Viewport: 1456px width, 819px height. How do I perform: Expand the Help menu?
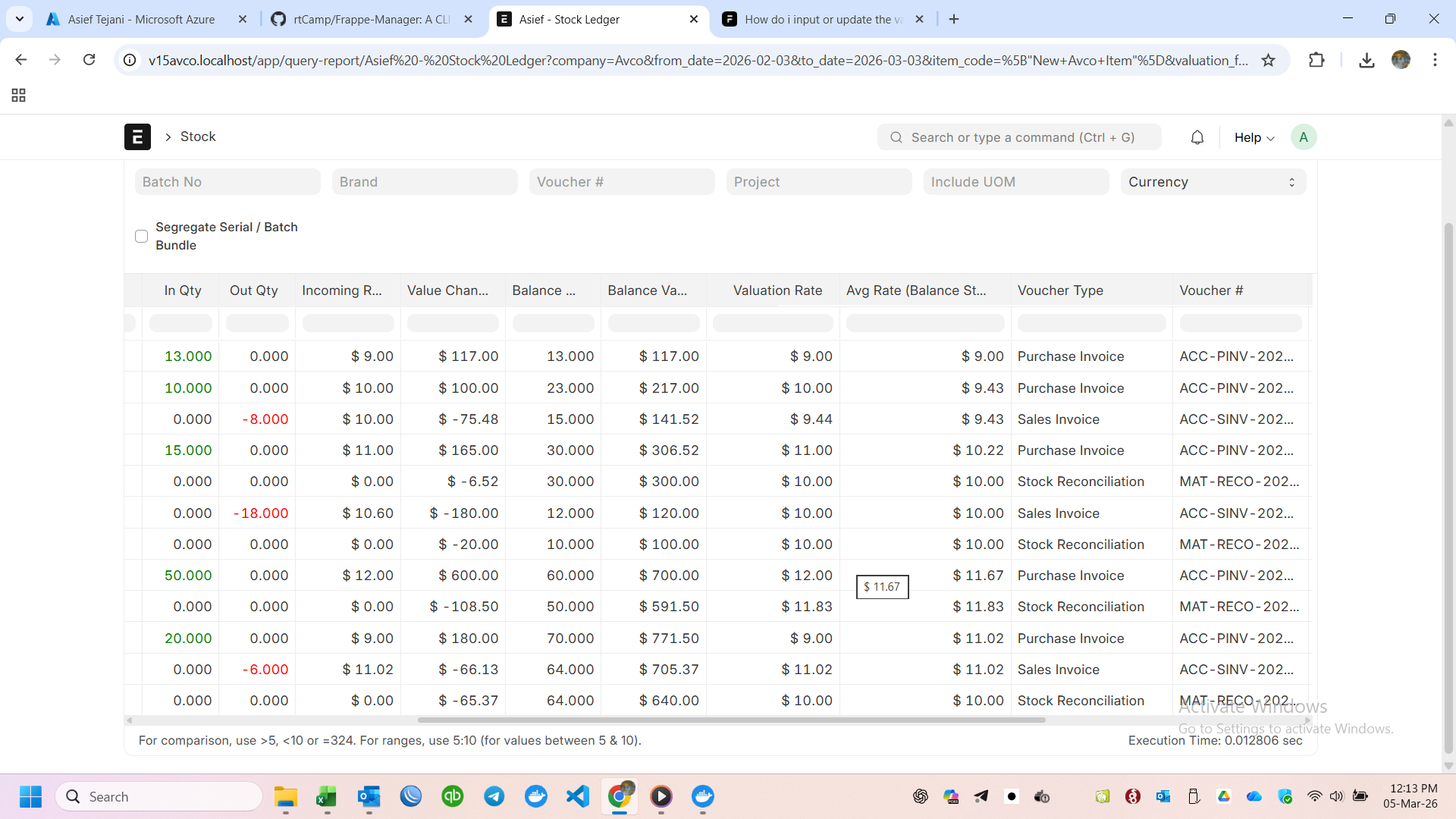(1254, 137)
